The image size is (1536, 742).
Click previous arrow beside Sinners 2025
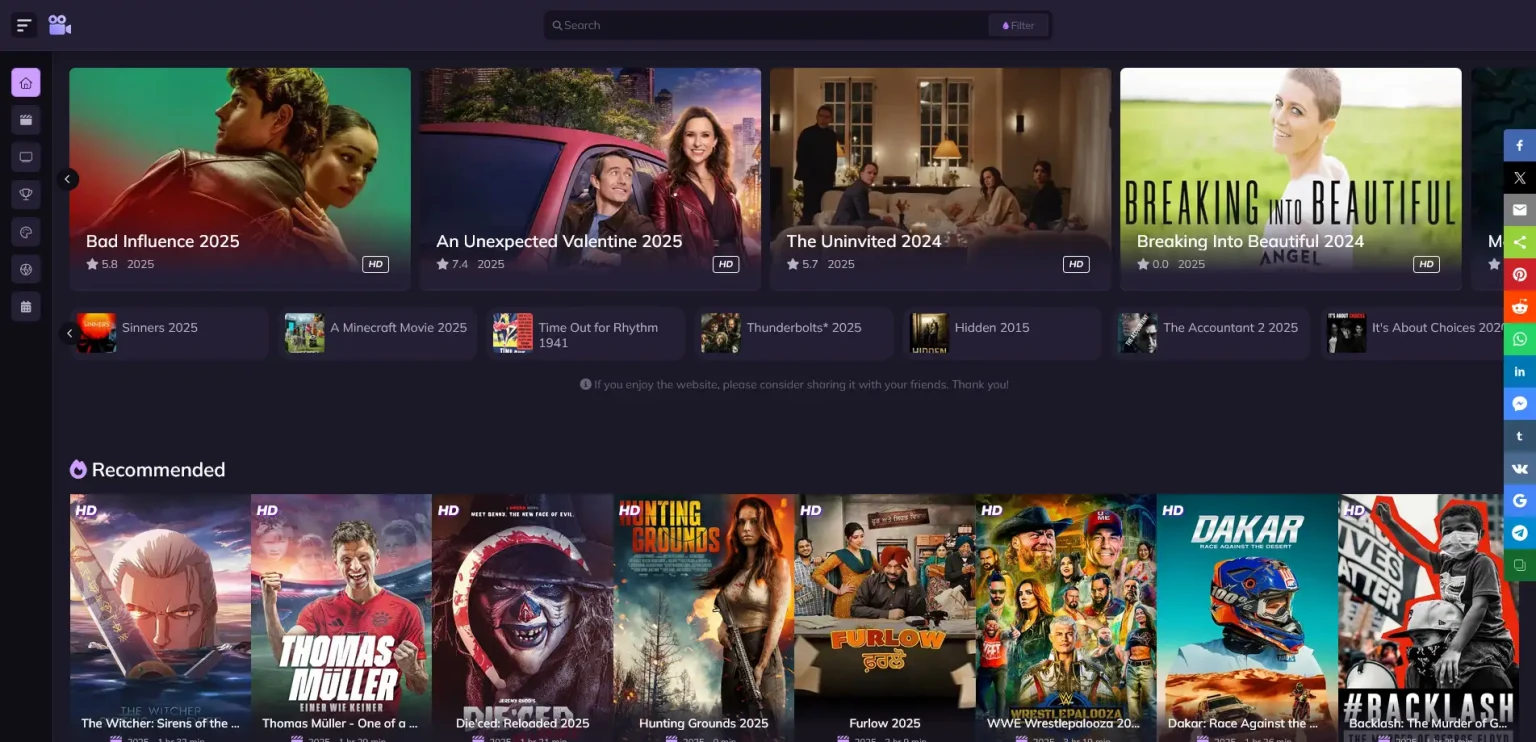coord(69,333)
